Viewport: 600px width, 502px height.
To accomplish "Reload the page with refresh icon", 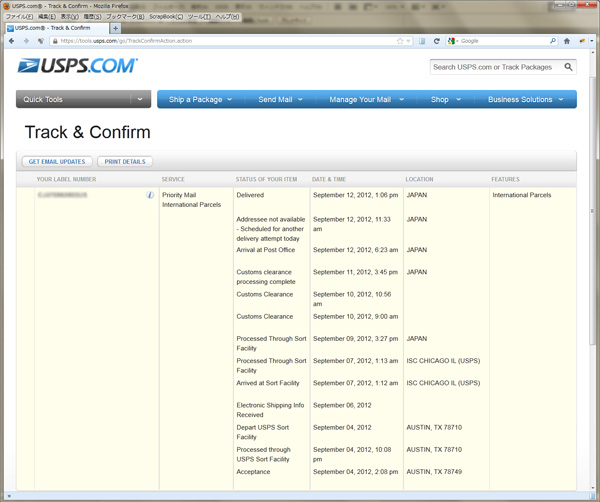I will pos(436,41).
